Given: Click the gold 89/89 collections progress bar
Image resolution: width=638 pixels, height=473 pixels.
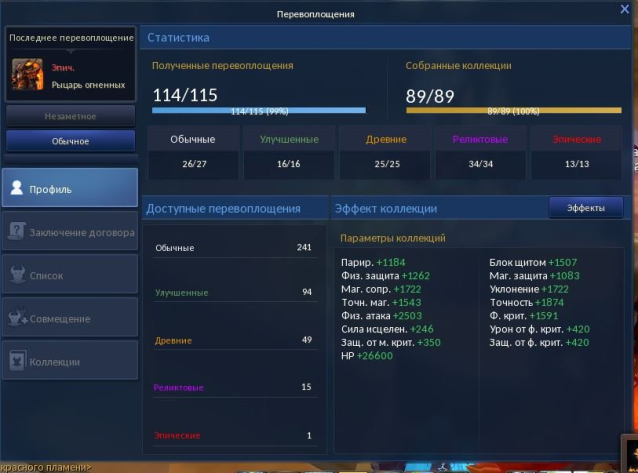Looking at the screenshot, I should (x=513, y=111).
